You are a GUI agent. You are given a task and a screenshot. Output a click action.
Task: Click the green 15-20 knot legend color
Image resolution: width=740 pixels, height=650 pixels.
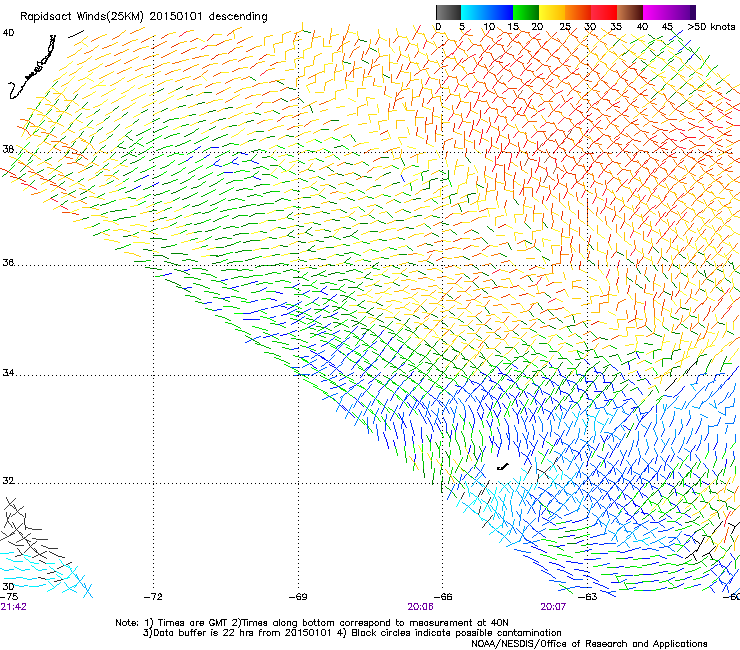point(526,12)
